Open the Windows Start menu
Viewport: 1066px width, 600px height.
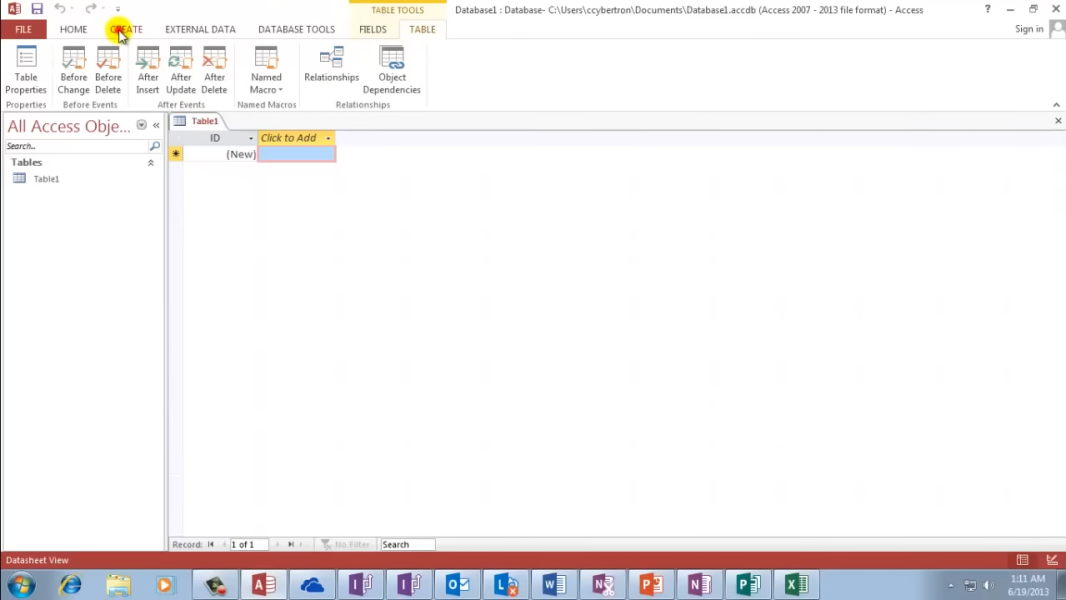pyautogui.click(x=21, y=584)
